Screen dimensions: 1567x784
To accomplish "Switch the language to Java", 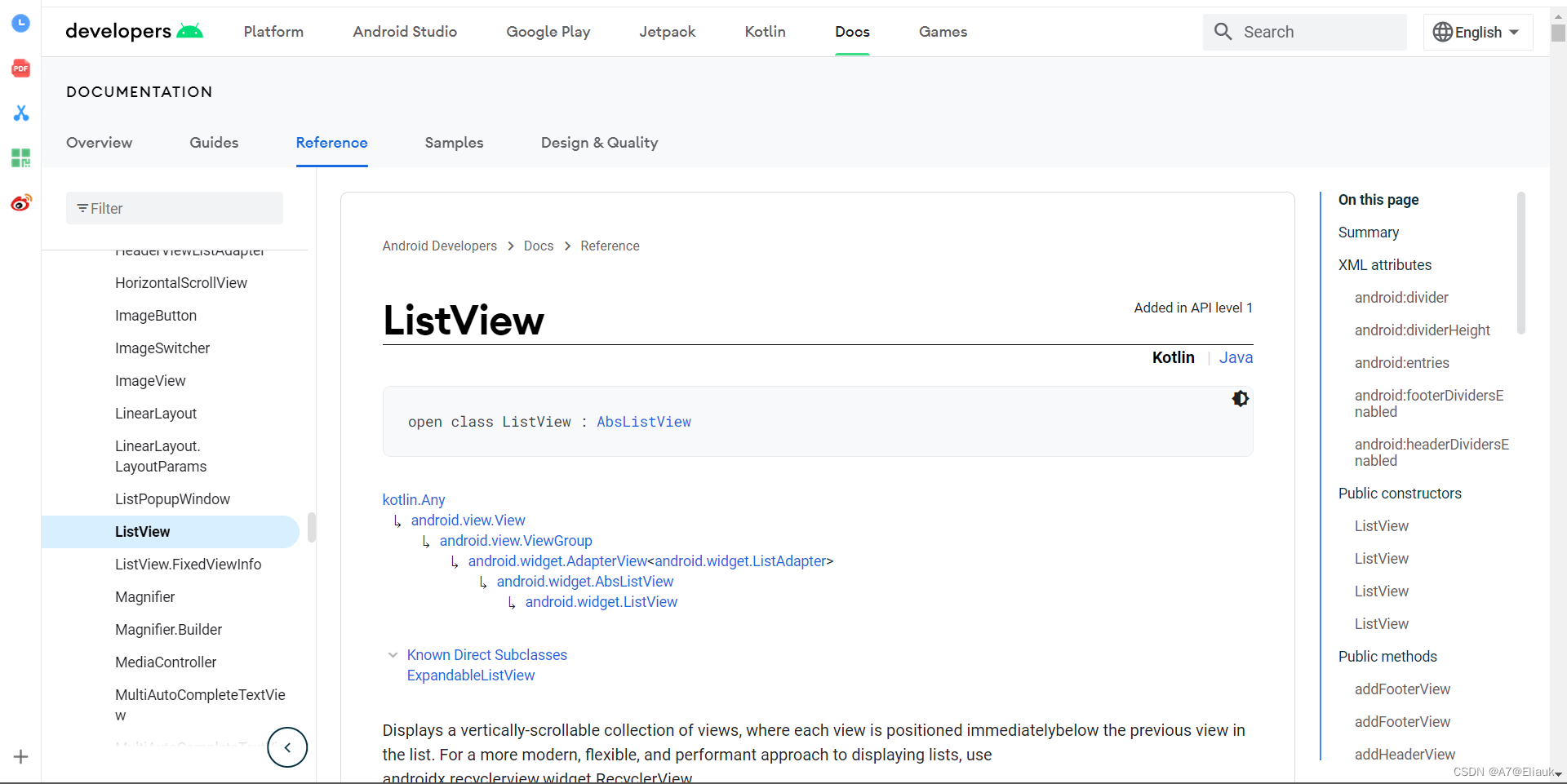I will tap(1236, 357).
